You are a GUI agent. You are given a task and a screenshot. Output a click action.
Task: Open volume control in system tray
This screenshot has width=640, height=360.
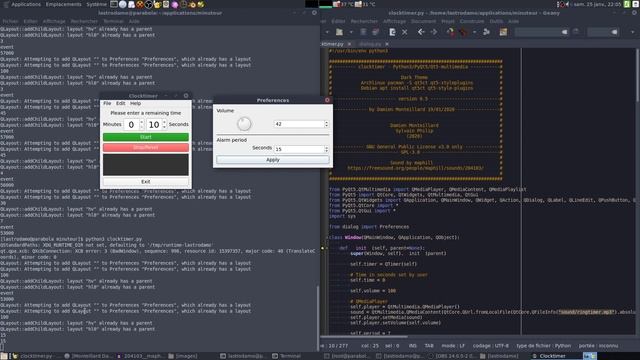pos(567,4)
